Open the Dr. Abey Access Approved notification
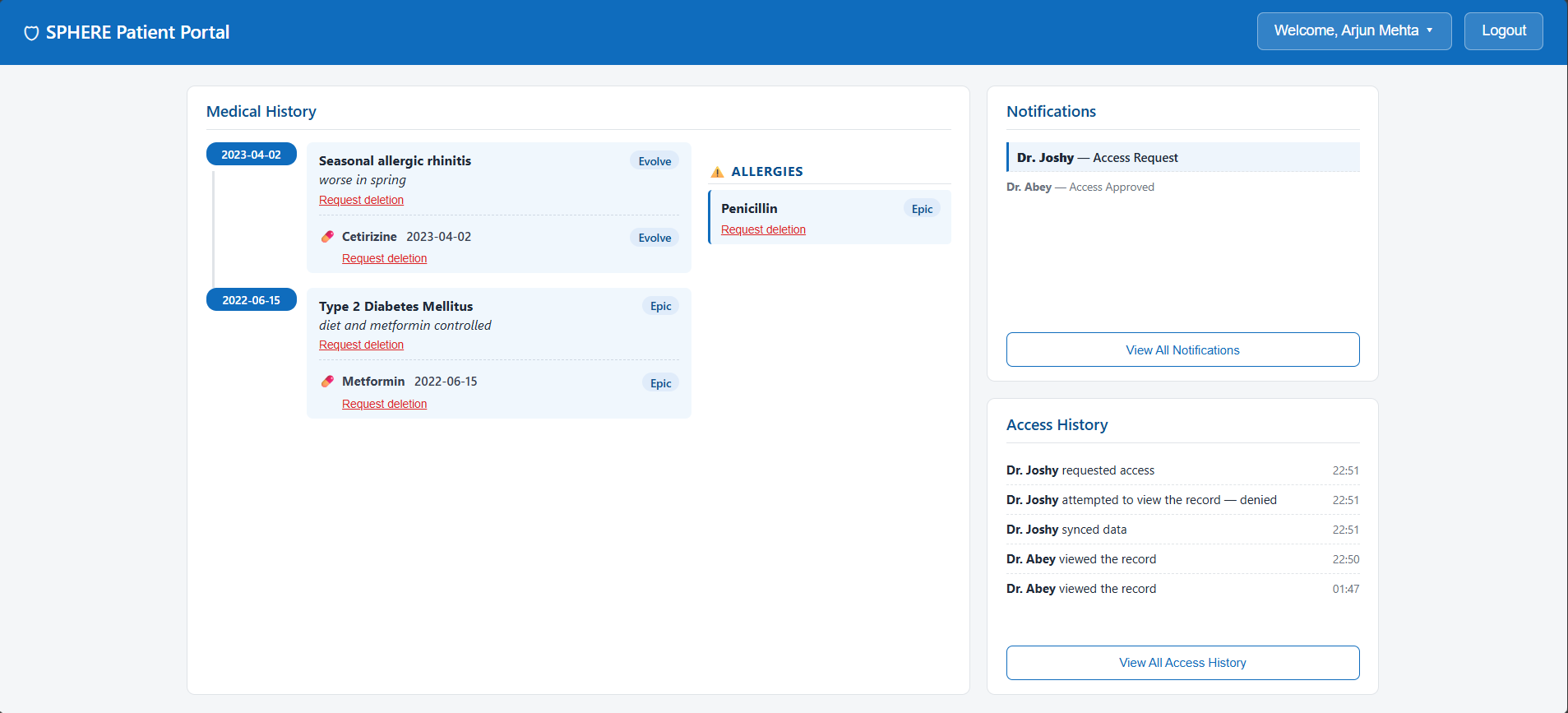The width and height of the screenshot is (1568, 713). coord(1182,187)
